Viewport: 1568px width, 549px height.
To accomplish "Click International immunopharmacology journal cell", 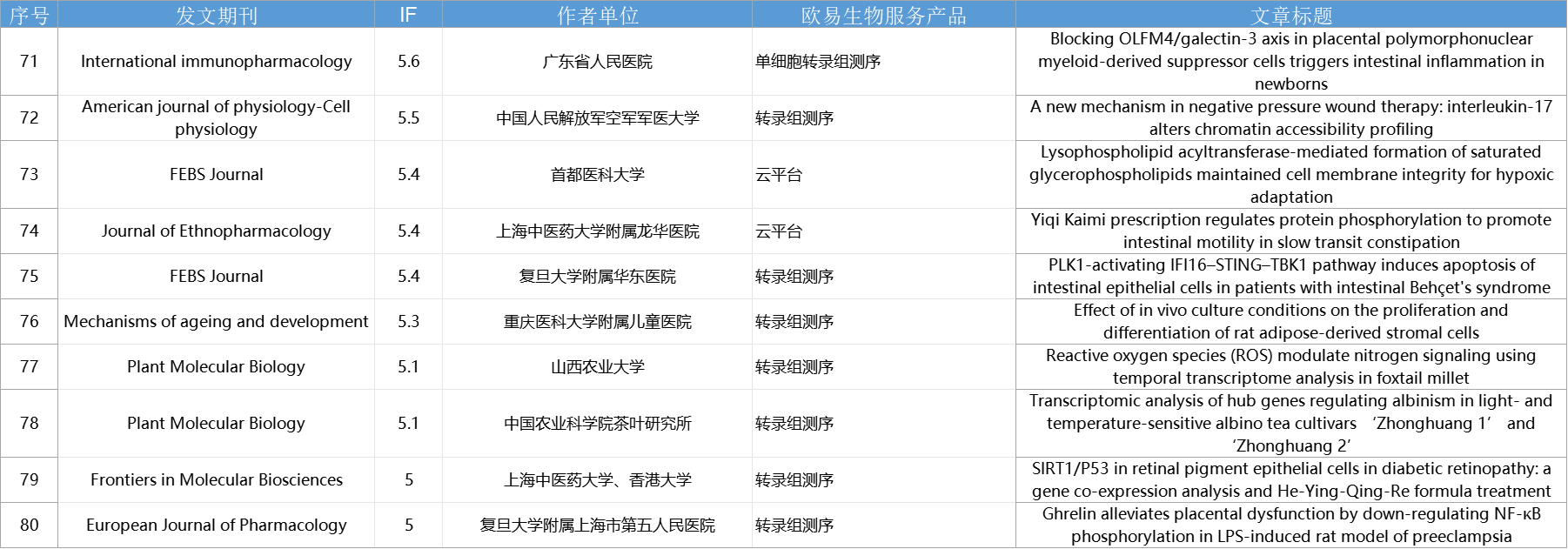I will click(x=216, y=62).
